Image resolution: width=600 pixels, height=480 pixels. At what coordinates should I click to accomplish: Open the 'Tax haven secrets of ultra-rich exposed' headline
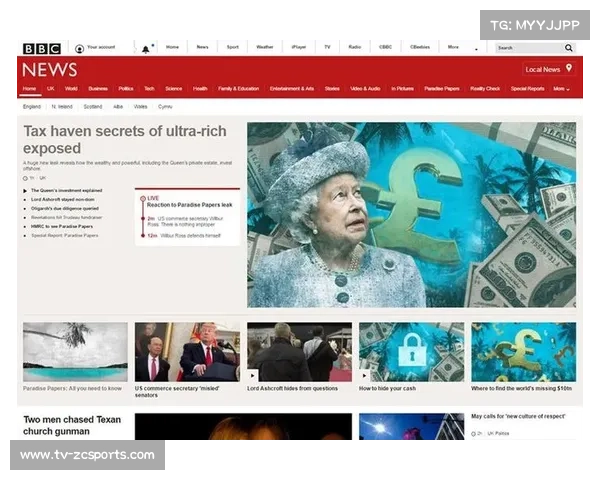(125, 139)
